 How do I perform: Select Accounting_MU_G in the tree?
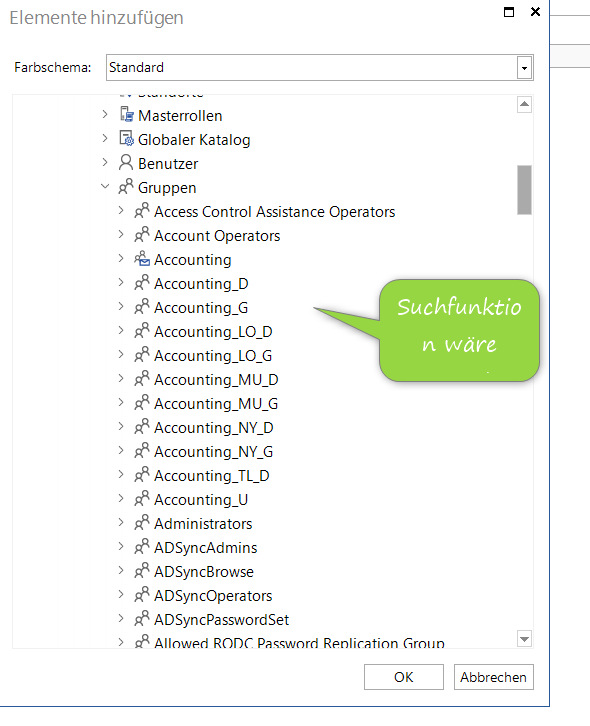coord(216,404)
